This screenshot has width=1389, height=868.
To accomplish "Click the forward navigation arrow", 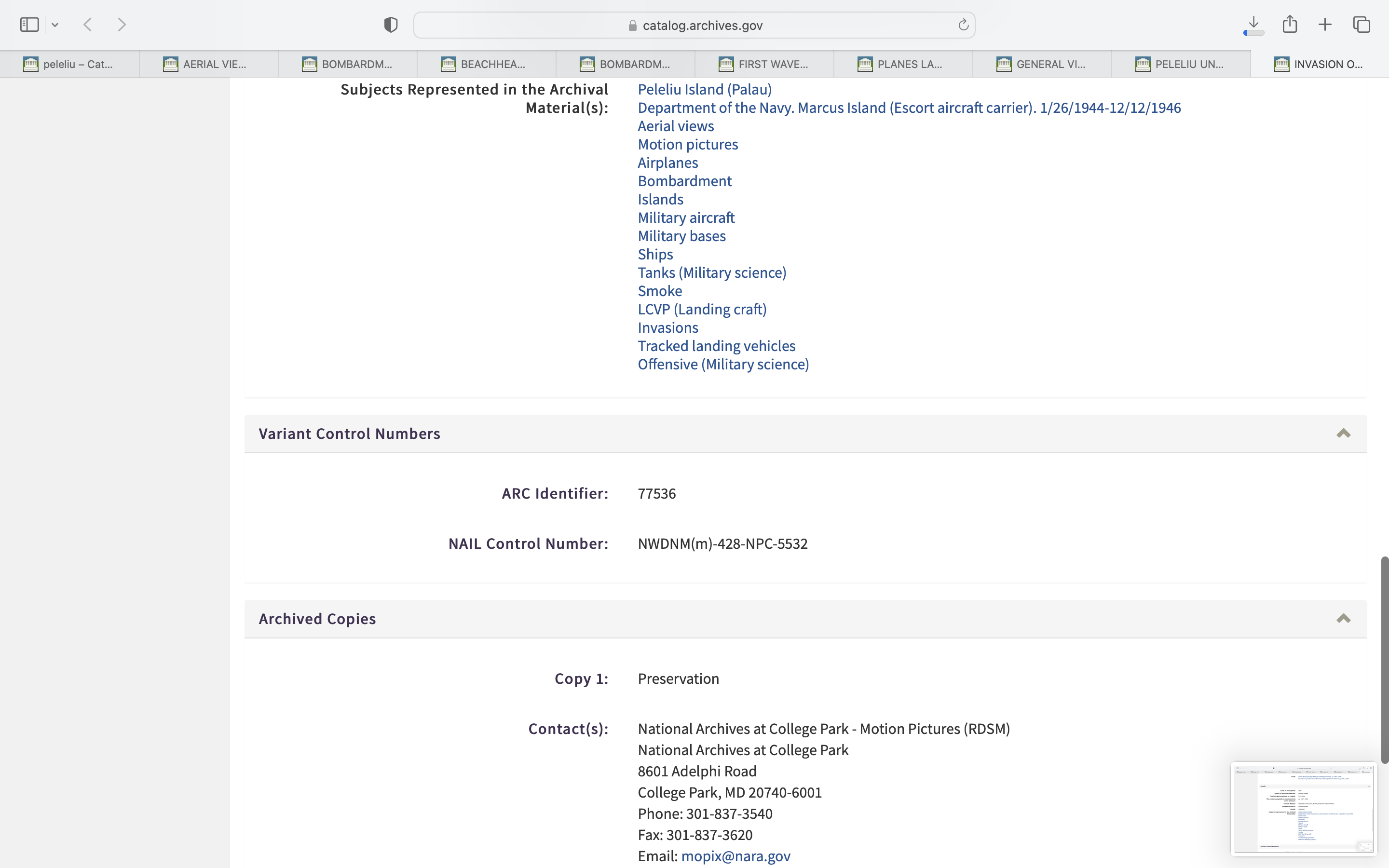I will tap(122, 25).
